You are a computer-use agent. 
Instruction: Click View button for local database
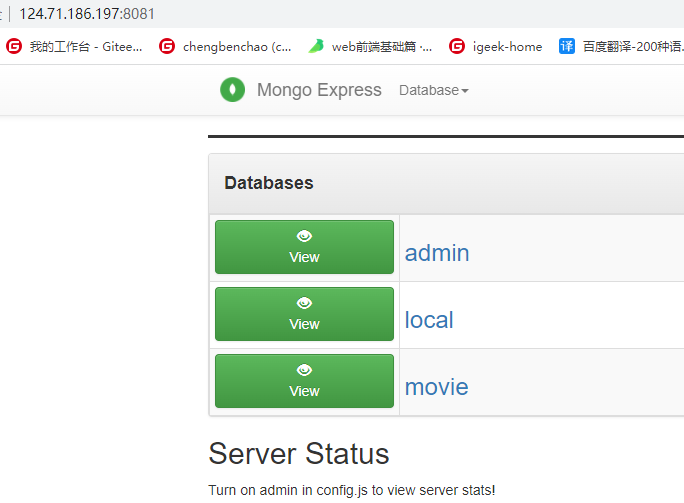tap(304, 314)
